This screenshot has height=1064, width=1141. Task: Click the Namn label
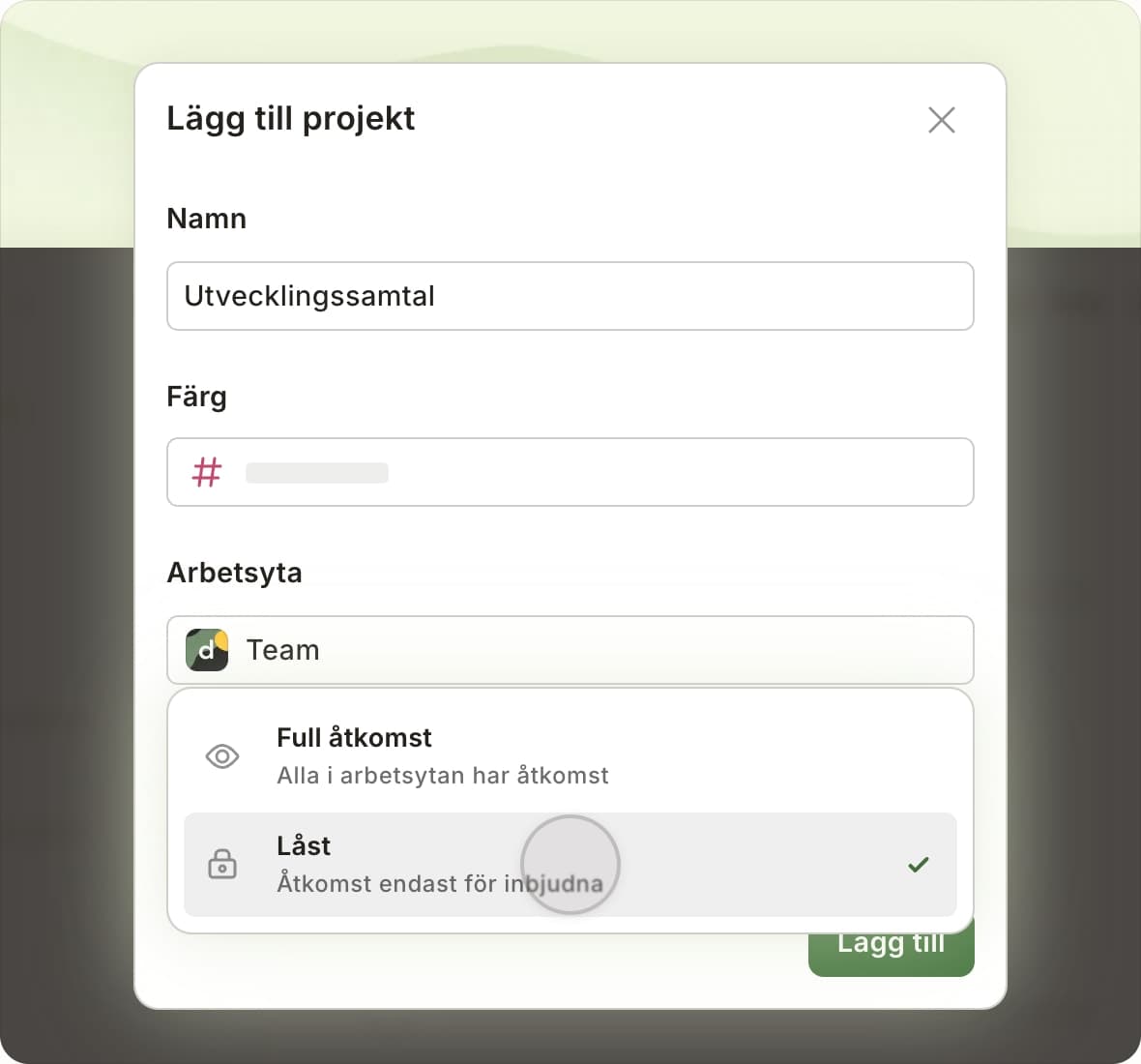(206, 219)
